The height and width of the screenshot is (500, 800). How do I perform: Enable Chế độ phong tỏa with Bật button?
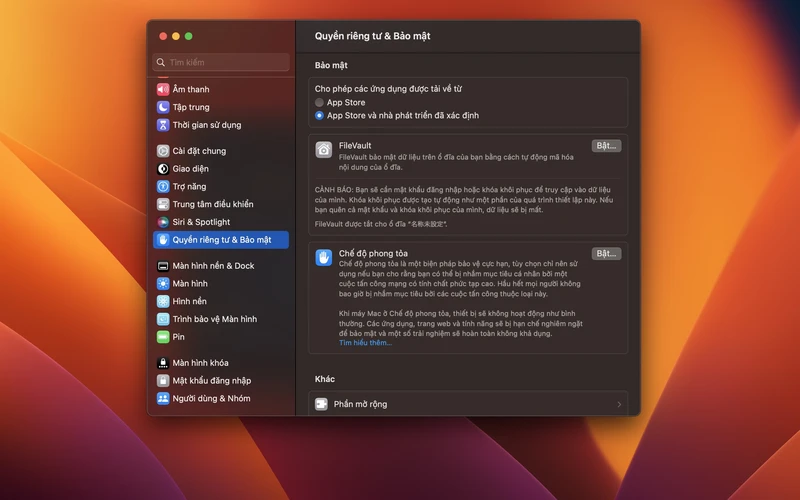(606, 254)
